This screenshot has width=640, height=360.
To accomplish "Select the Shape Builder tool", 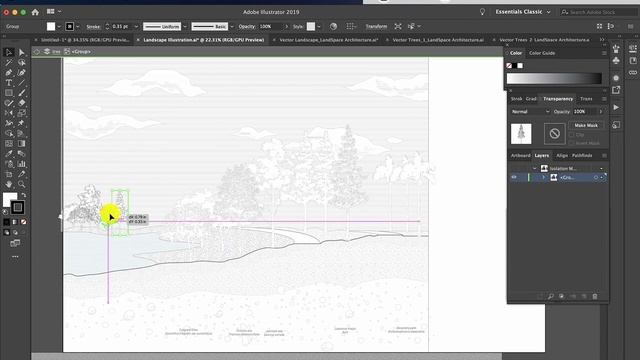I will click(x=9, y=133).
